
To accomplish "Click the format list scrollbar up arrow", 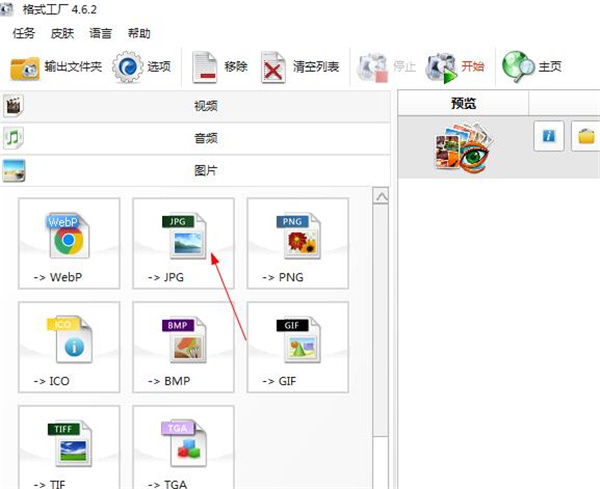I will [381, 197].
